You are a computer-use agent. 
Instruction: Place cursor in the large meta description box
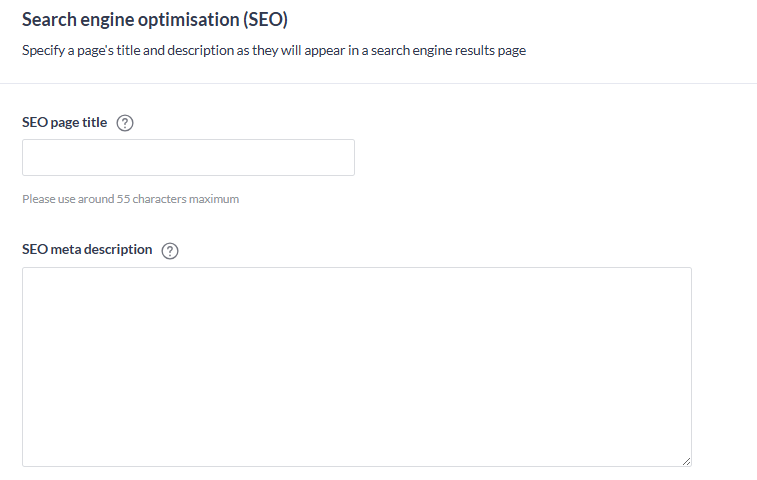pyautogui.click(x=356, y=366)
